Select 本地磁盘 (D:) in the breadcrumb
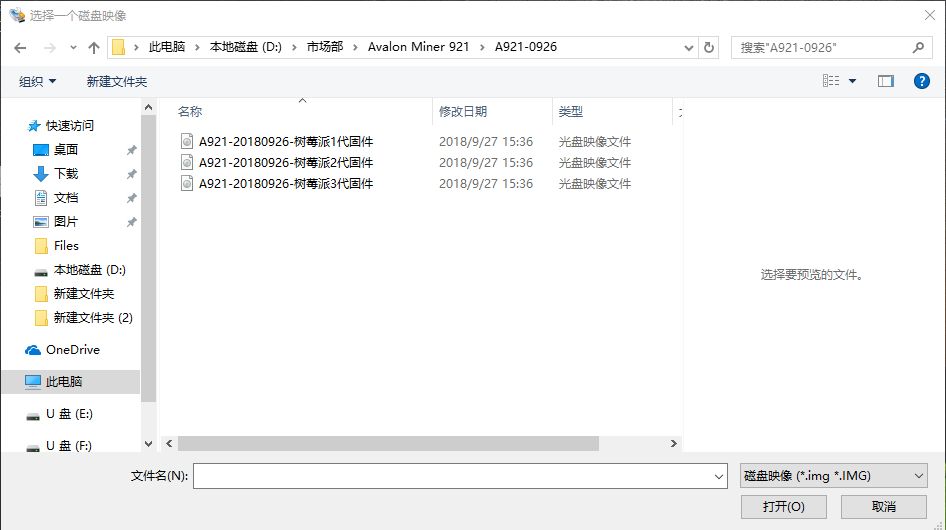Image resolution: width=946 pixels, height=530 pixels. tap(246, 47)
